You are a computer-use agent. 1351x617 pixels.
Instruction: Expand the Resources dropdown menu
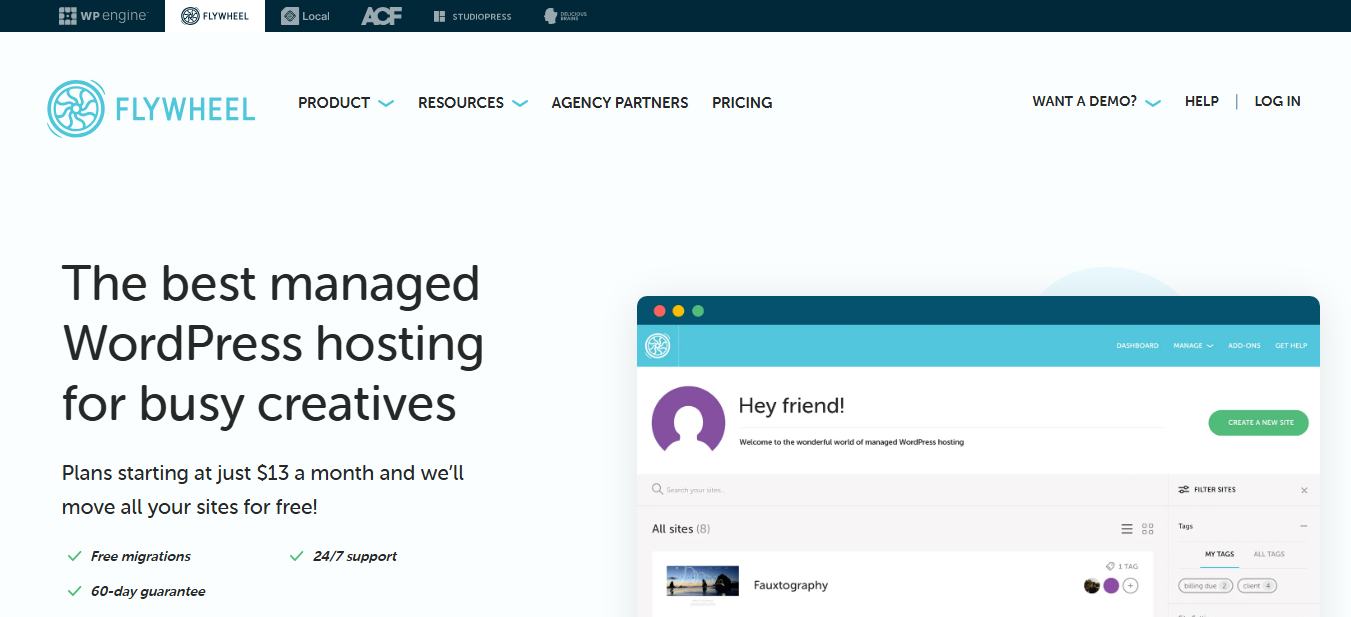point(473,102)
